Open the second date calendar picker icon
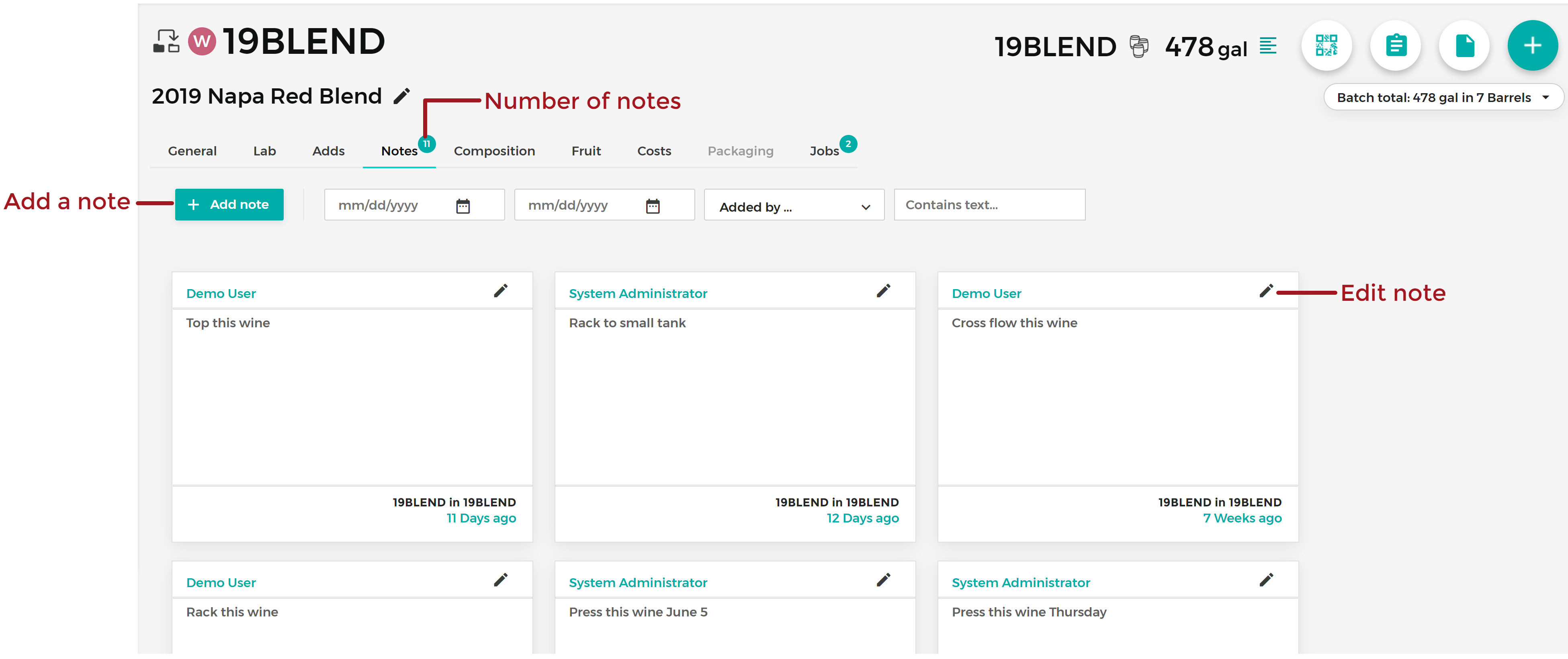The image size is (1568, 659). (x=653, y=206)
